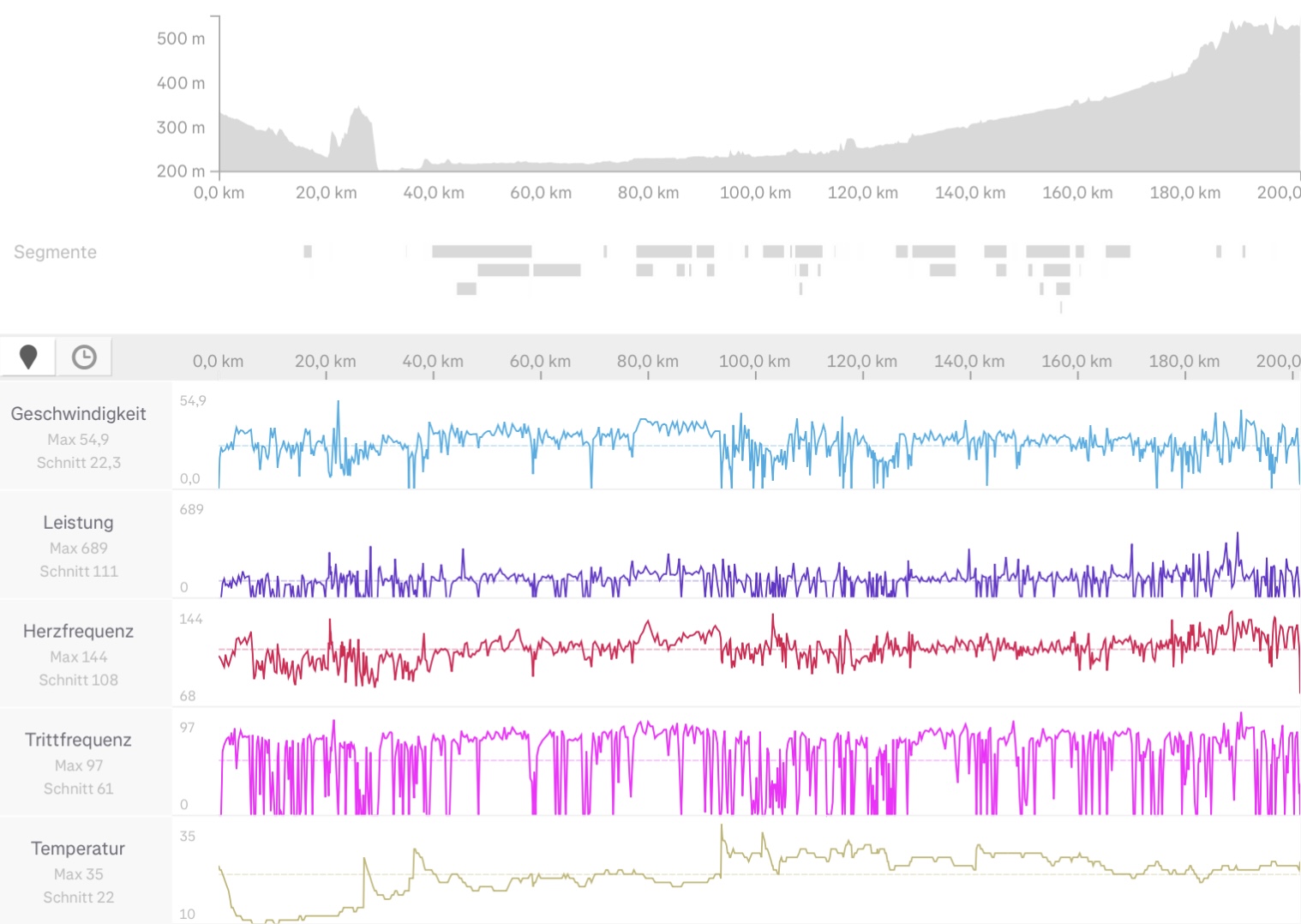Select the Geschwindigkeit chart label
1301x924 pixels.
tap(78, 414)
